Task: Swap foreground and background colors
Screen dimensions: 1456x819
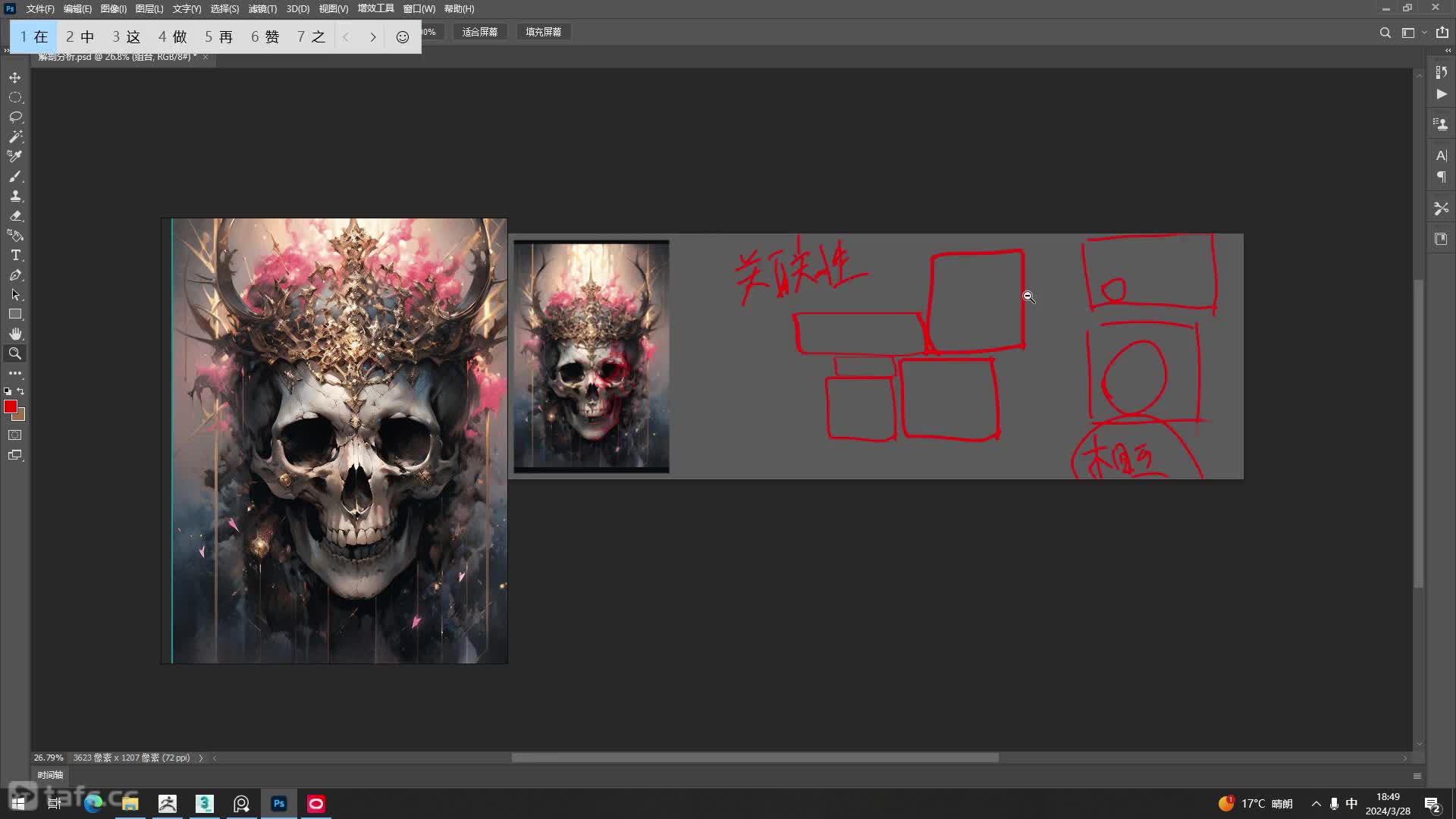Action: (x=21, y=391)
